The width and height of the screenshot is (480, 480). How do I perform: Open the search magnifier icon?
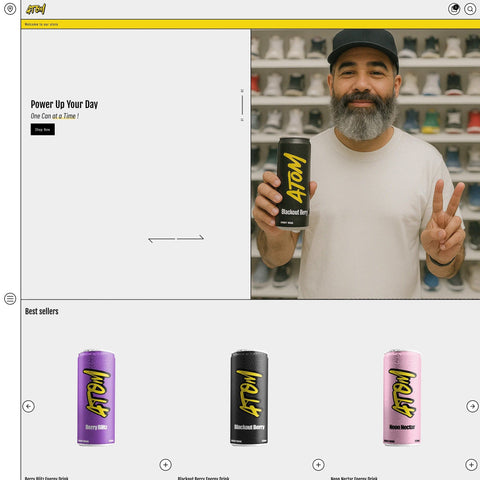click(x=470, y=9)
